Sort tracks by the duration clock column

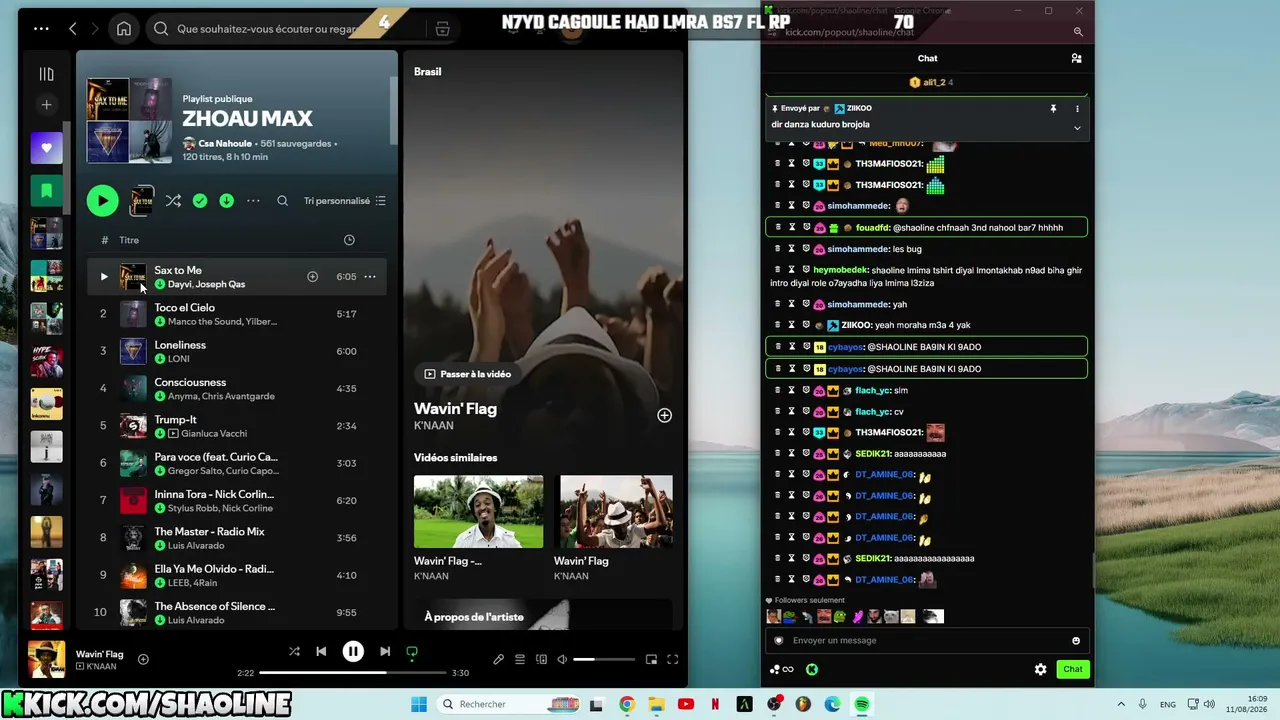[x=349, y=240]
